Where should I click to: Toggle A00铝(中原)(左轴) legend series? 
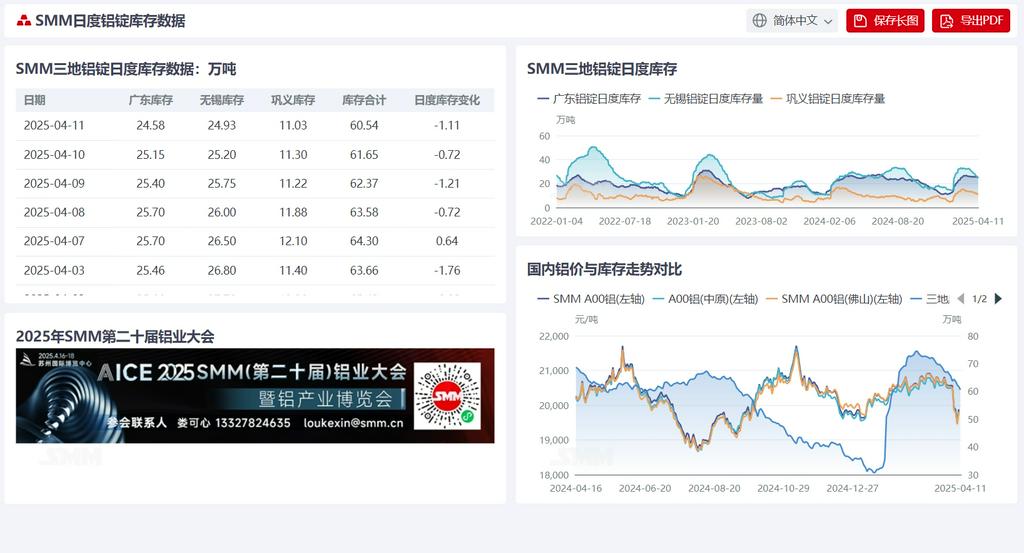[x=705, y=299]
